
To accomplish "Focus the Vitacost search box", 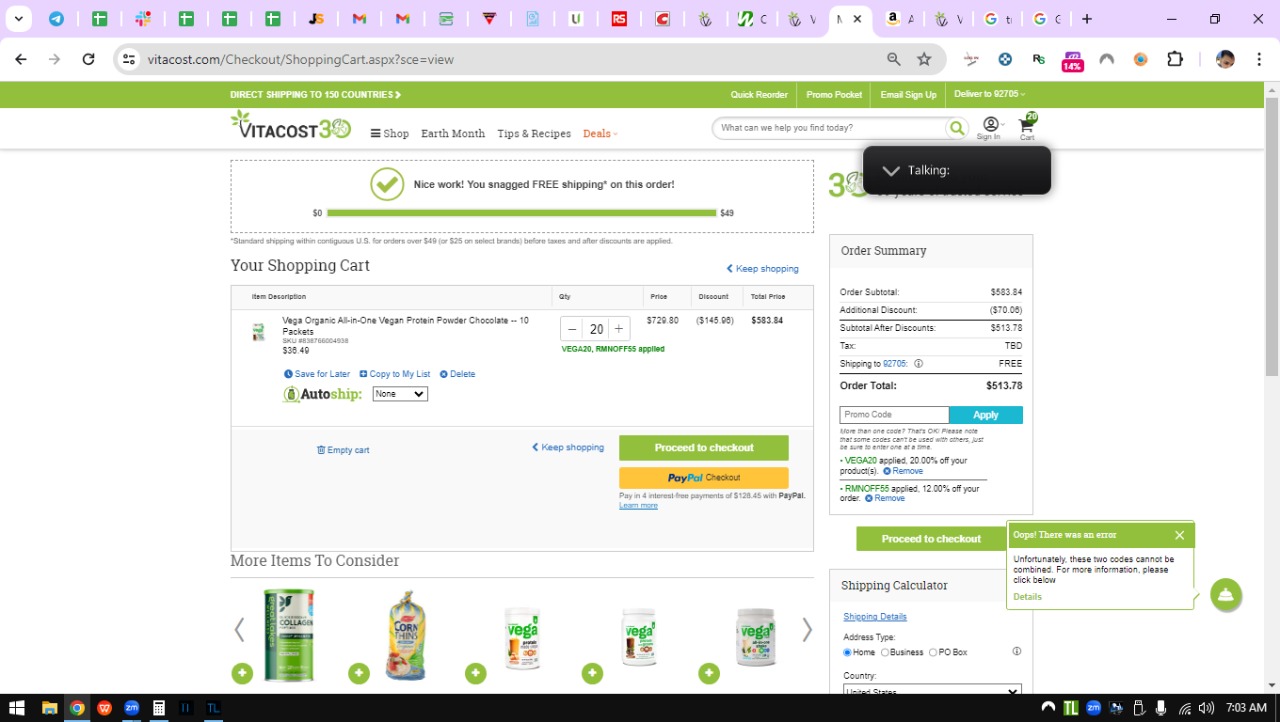I will 832,128.
